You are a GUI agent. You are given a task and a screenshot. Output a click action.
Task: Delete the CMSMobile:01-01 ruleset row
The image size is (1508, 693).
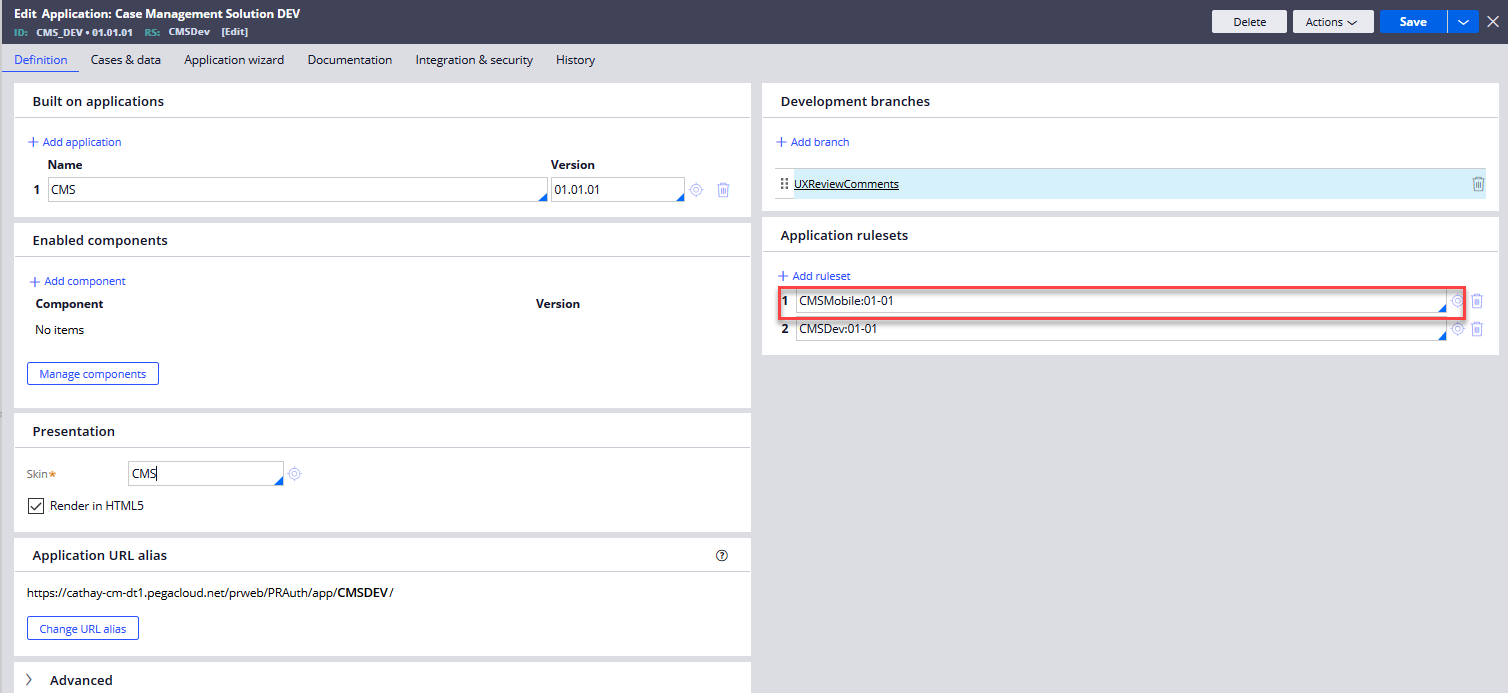point(1477,301)
